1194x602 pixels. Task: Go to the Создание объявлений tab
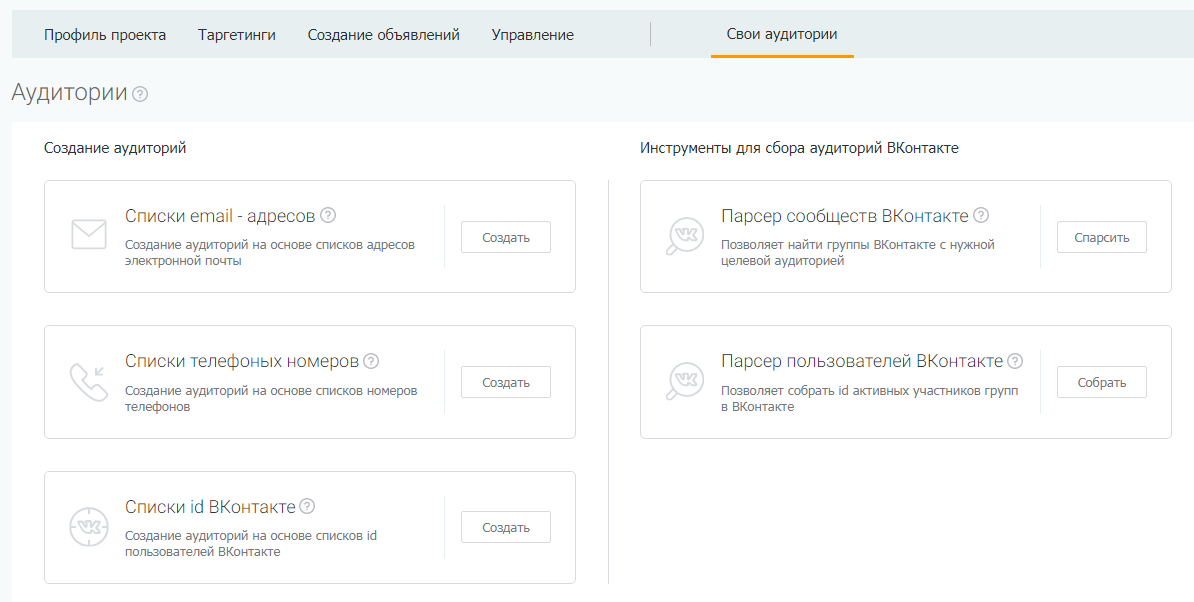384,35
